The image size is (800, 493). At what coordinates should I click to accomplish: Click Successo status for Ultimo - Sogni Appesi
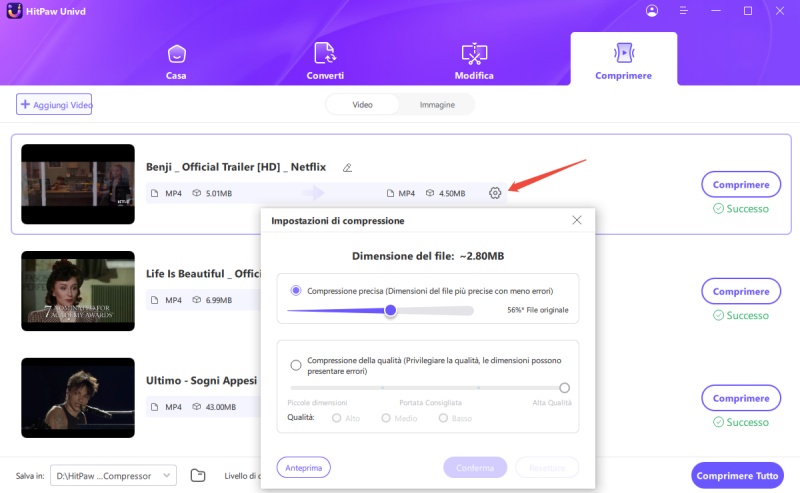(741, 422)
